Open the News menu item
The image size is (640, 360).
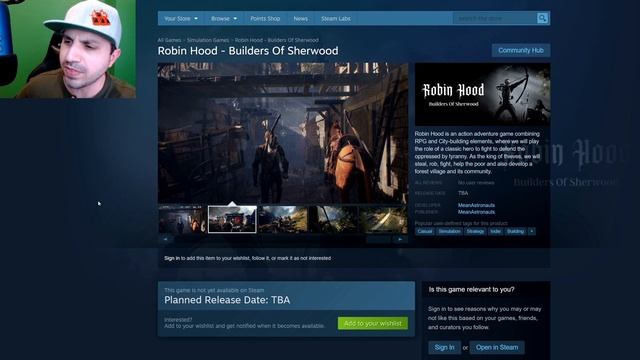pos(300,18)
